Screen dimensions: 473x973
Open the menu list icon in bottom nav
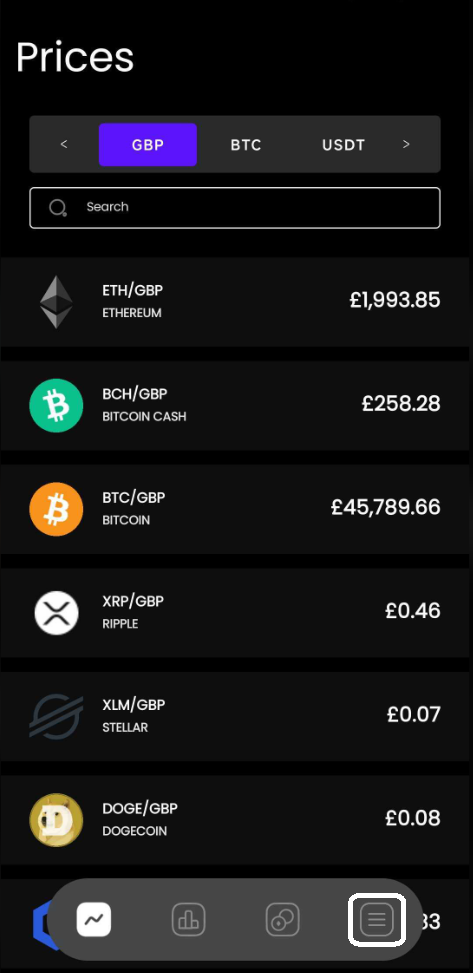pyautogui.click(x=377, y=920)
